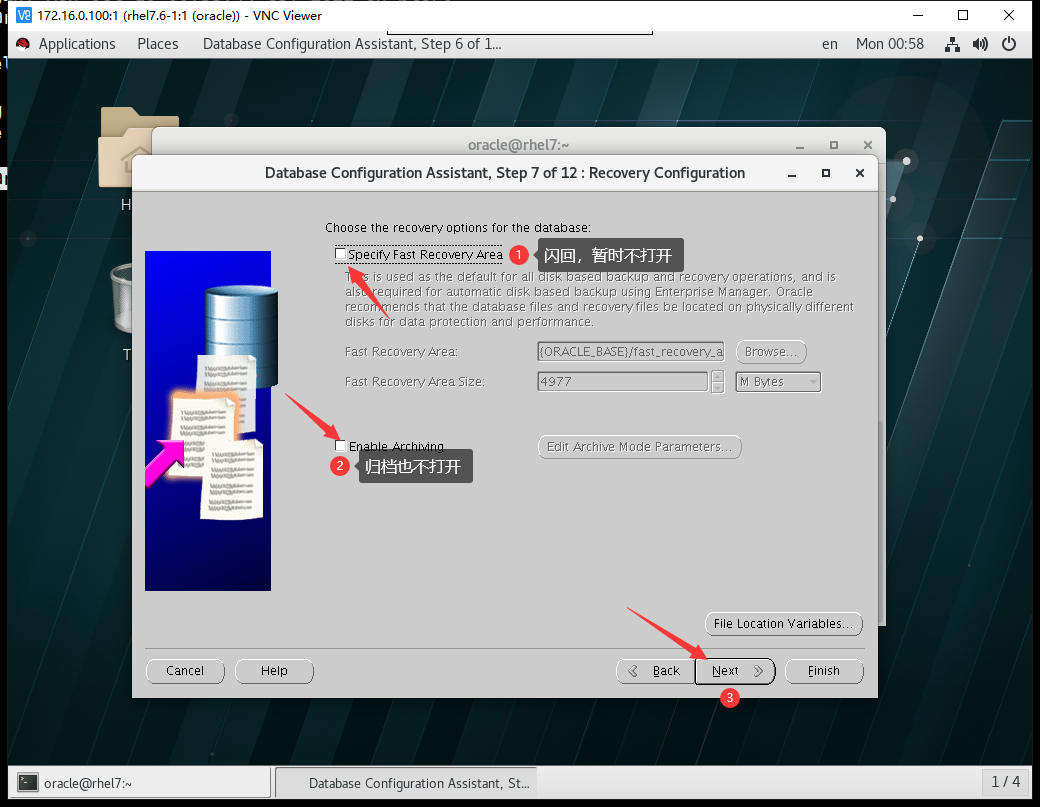Click the Red Hat logo icon

[23, 44]
